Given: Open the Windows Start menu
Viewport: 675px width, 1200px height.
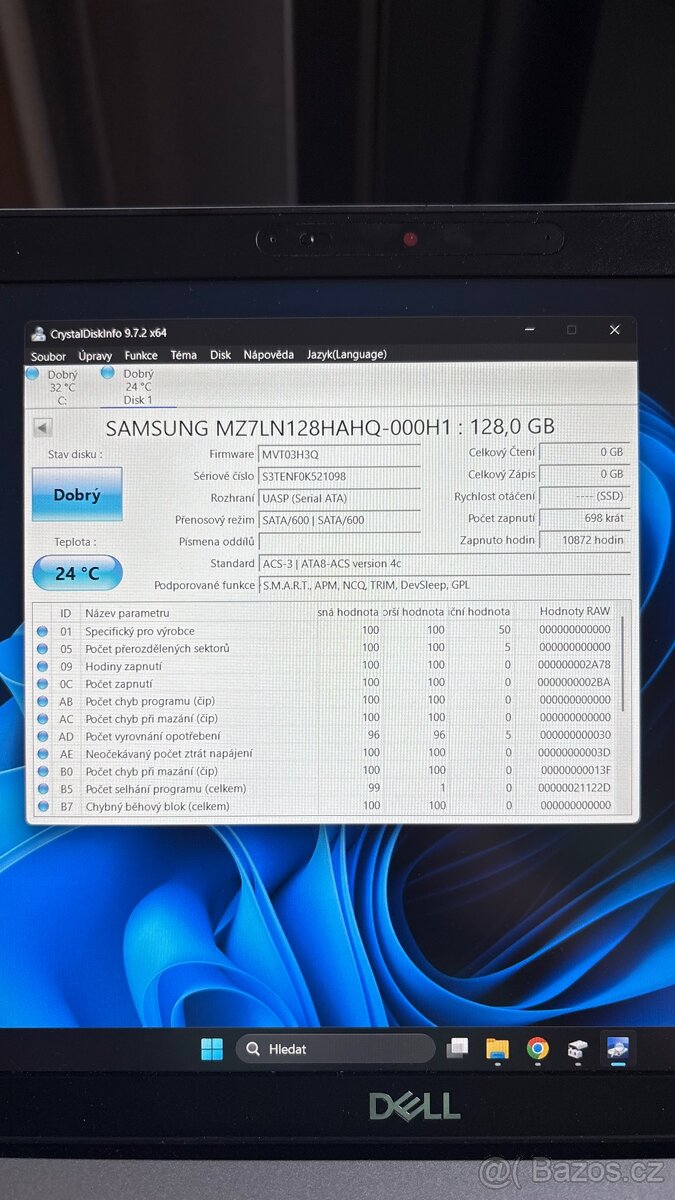Looking at the screenshot, I should [212, 1049].
